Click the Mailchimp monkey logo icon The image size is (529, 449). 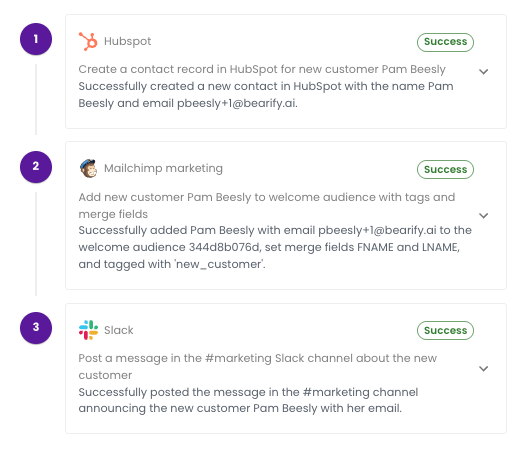tap(88, 168)
